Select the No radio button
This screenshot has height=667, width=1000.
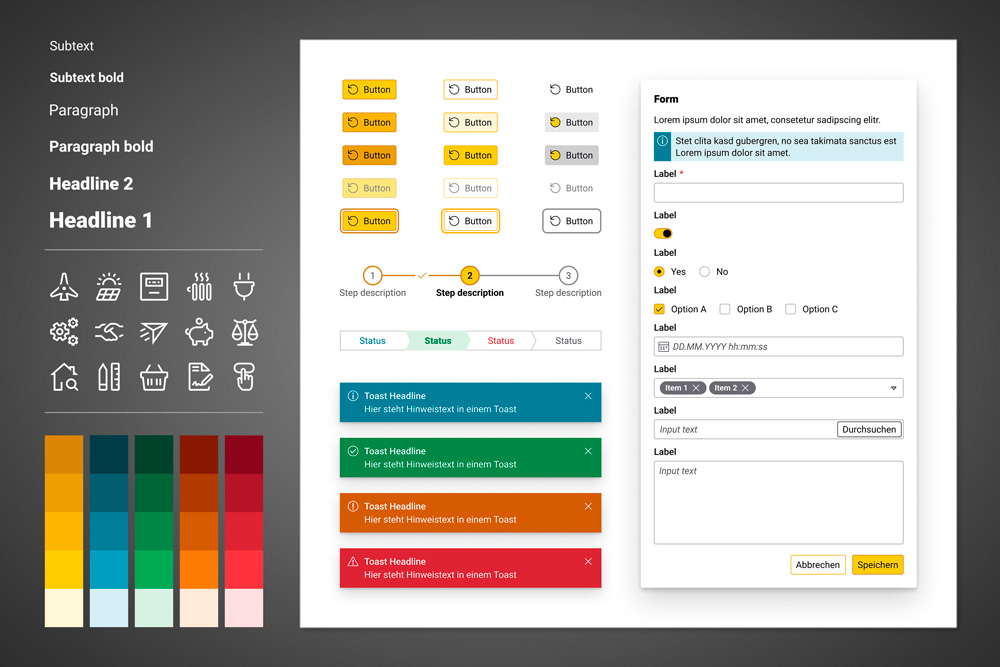coord(705,272)
